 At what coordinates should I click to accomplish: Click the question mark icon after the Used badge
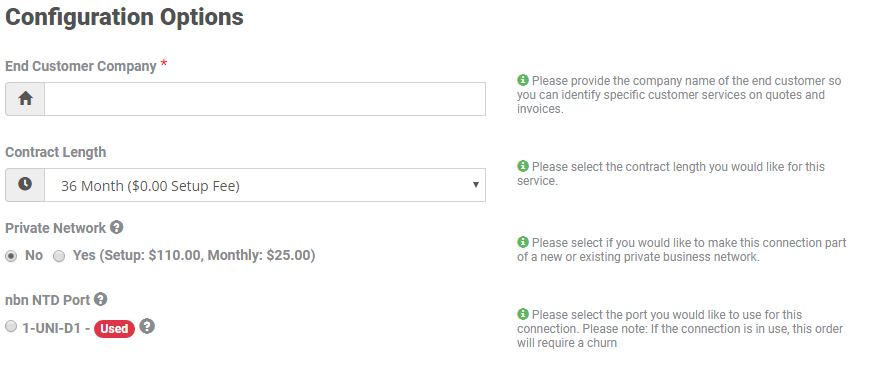tap(147, 327)
